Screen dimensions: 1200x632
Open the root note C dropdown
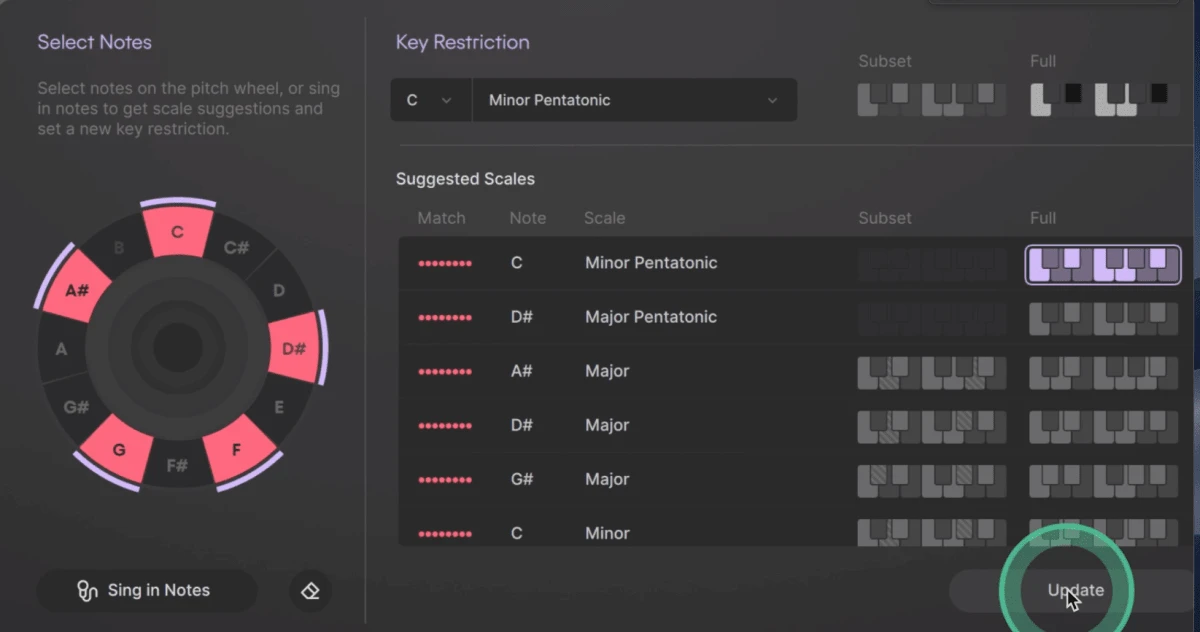pos(430,100)
